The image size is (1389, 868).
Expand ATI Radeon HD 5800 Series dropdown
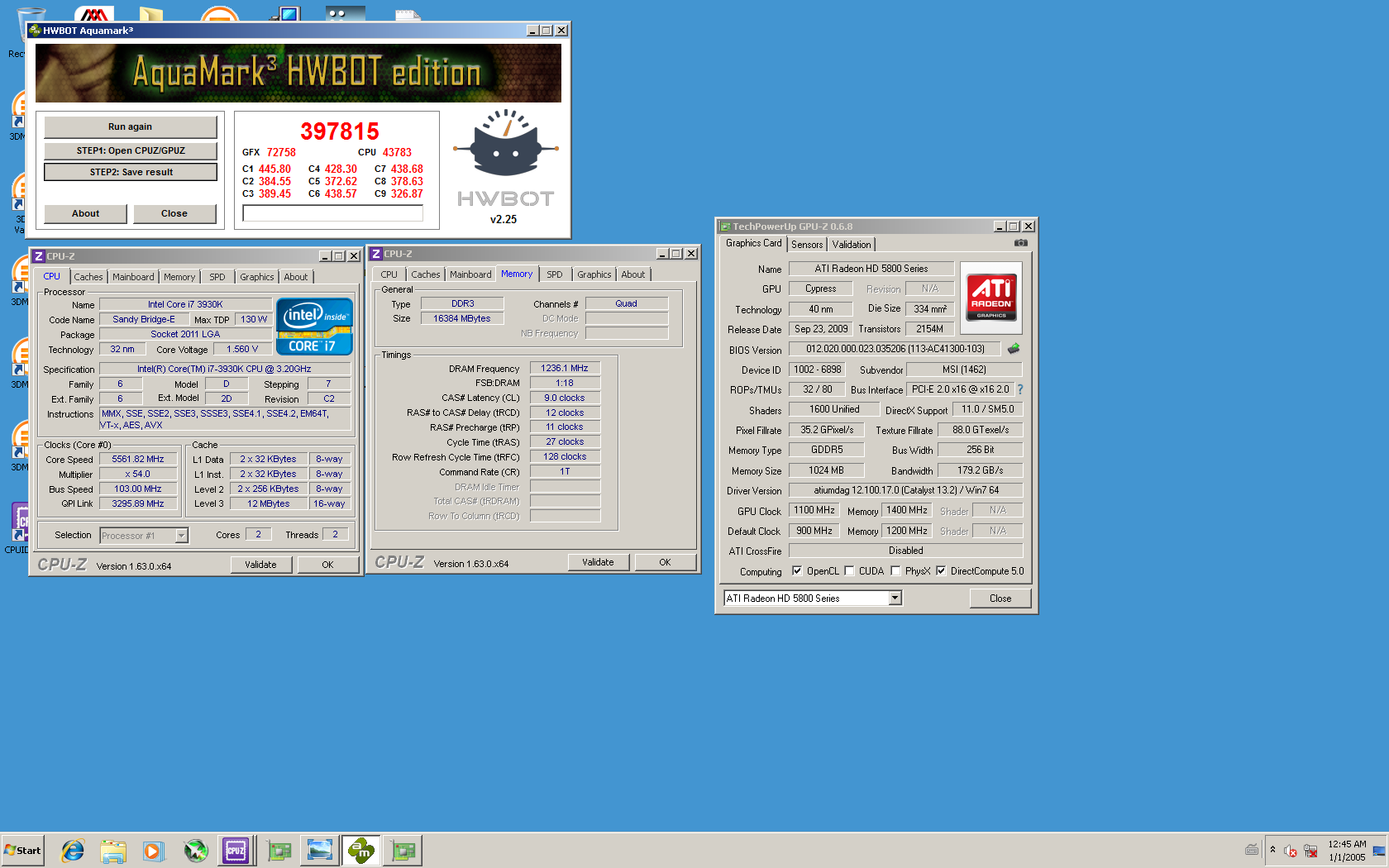tap(895, 598)
